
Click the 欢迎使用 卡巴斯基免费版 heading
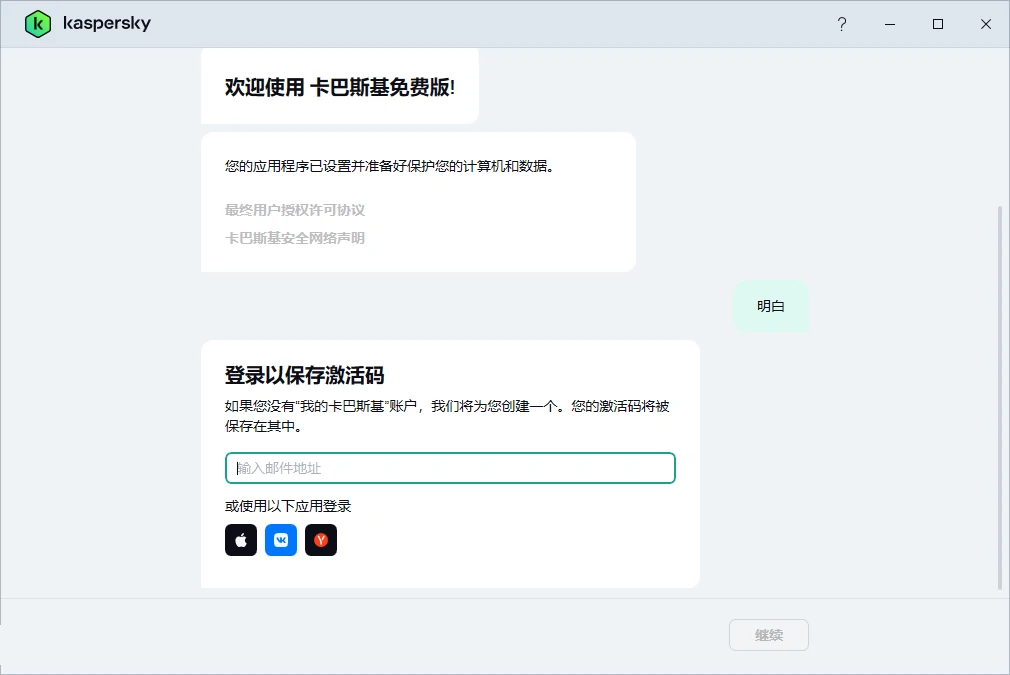point(339,87)
